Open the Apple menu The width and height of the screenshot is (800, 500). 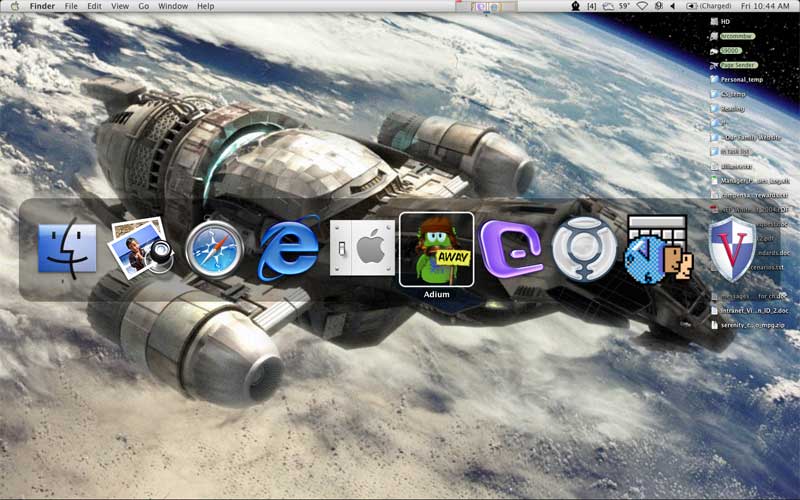tap(15, 6)
